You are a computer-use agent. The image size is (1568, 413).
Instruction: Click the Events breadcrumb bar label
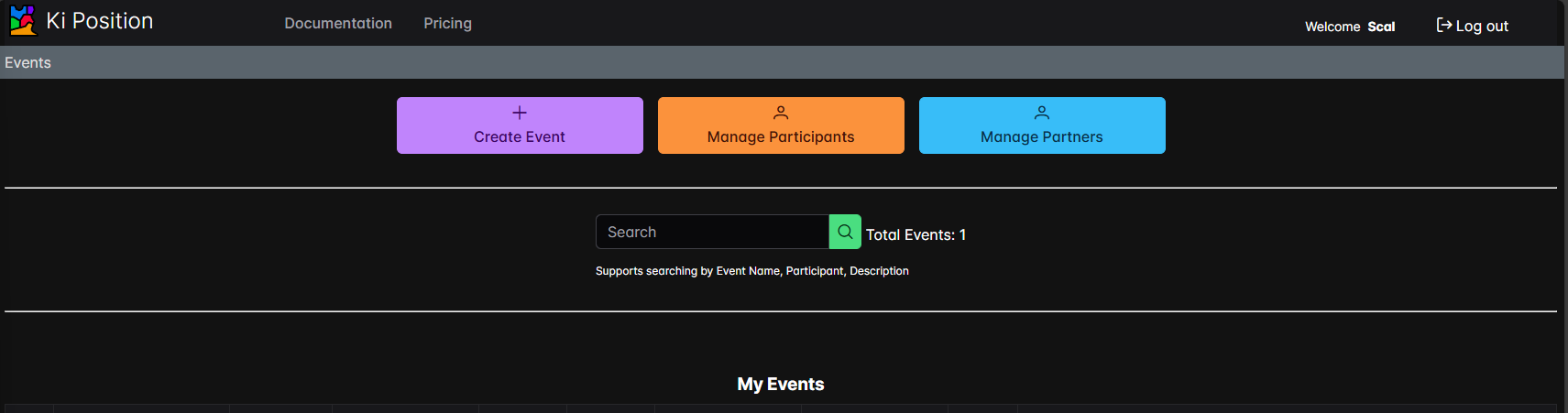tap(27, 62)
